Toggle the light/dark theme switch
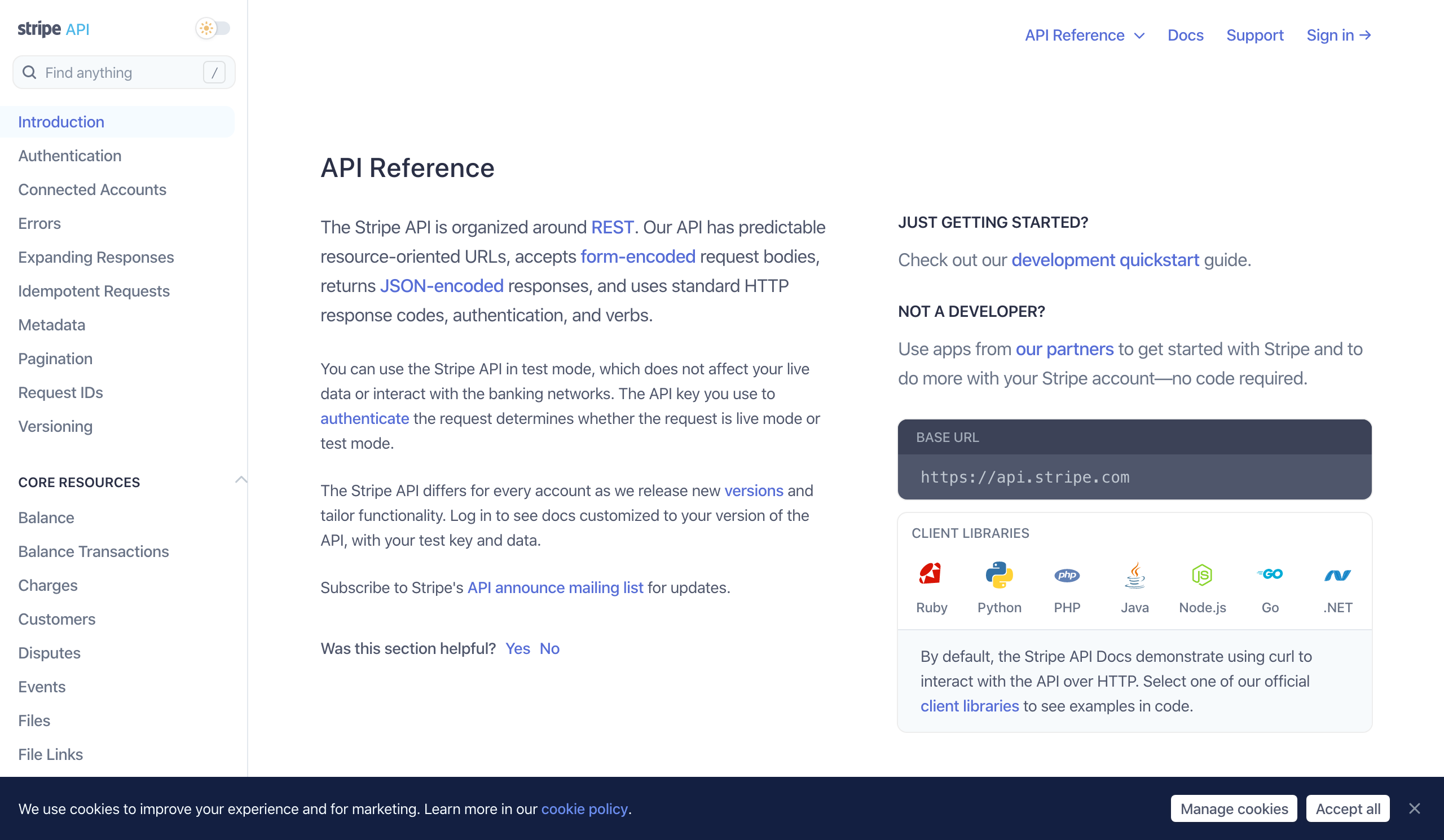Viewport: 1444px width, 840px height. point(213,28)
